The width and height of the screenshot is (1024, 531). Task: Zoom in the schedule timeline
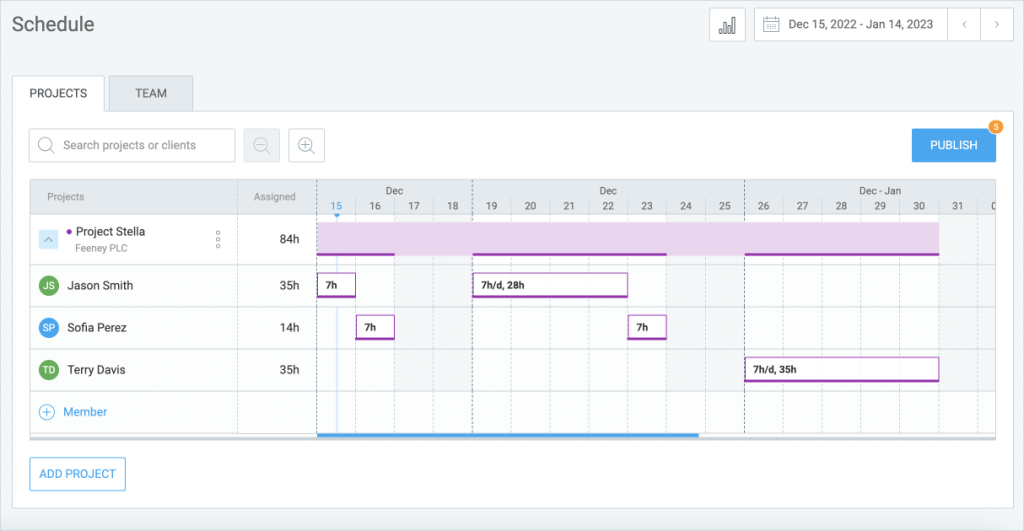[306, 145]
